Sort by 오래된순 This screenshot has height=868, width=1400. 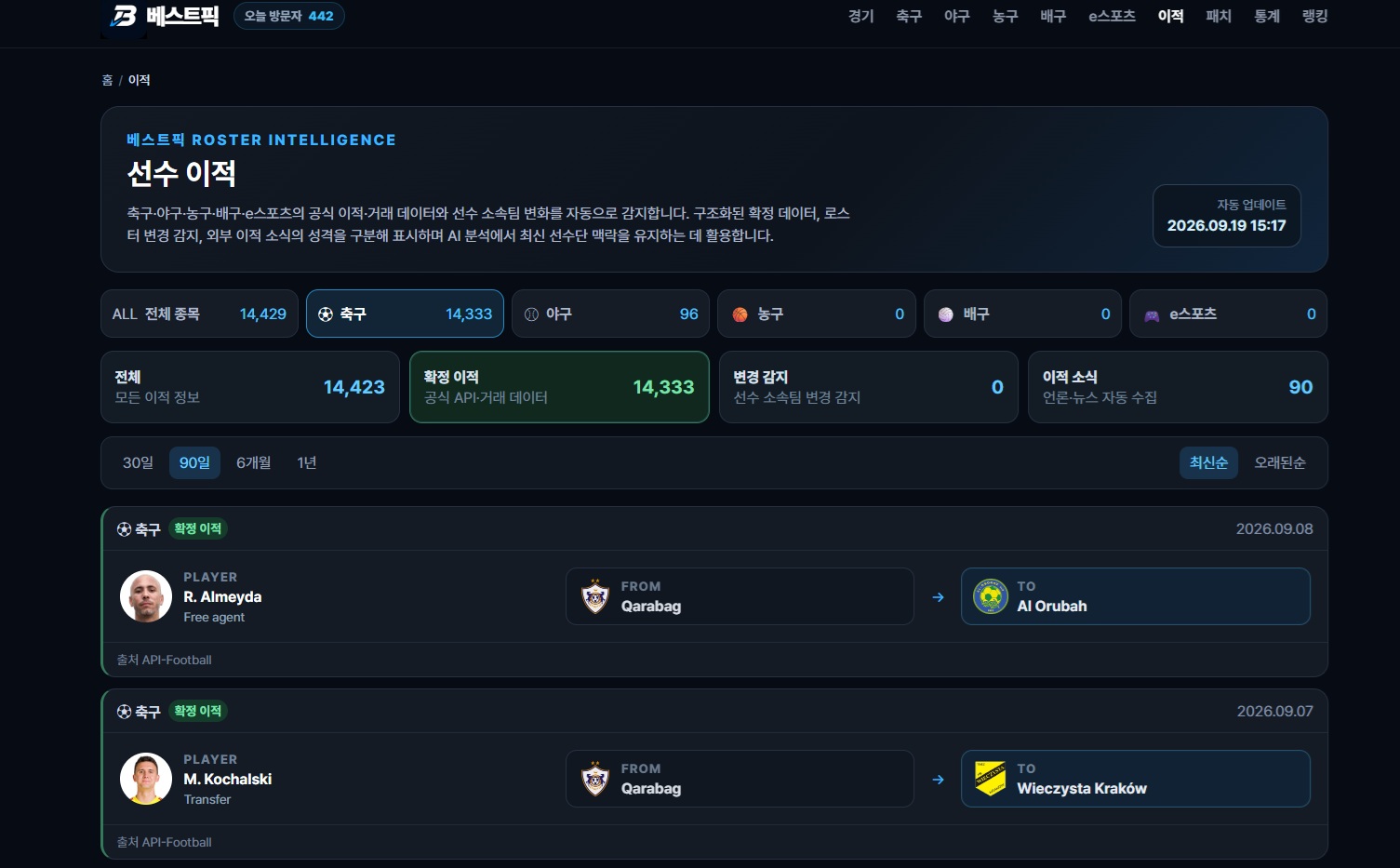[1280, 462]
